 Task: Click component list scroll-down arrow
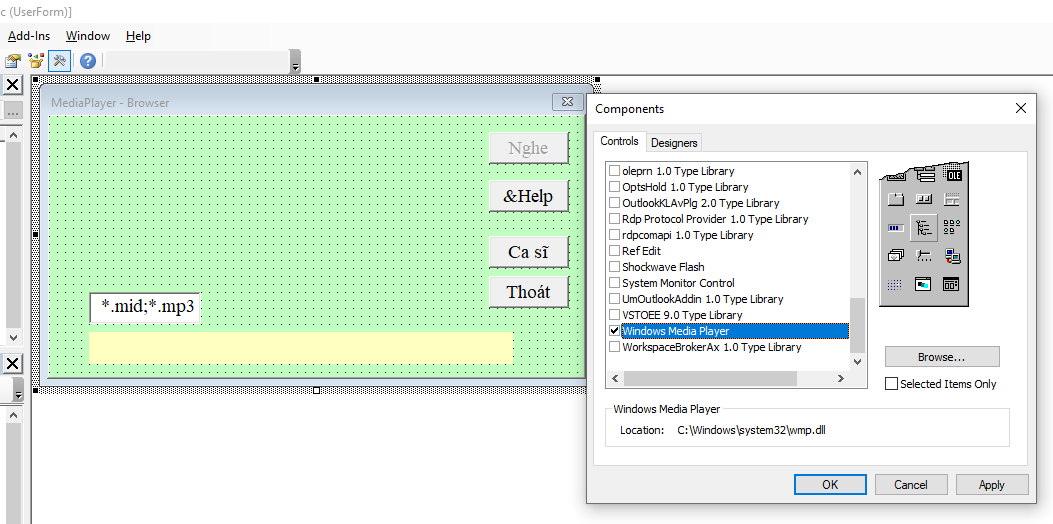point(857,362)
